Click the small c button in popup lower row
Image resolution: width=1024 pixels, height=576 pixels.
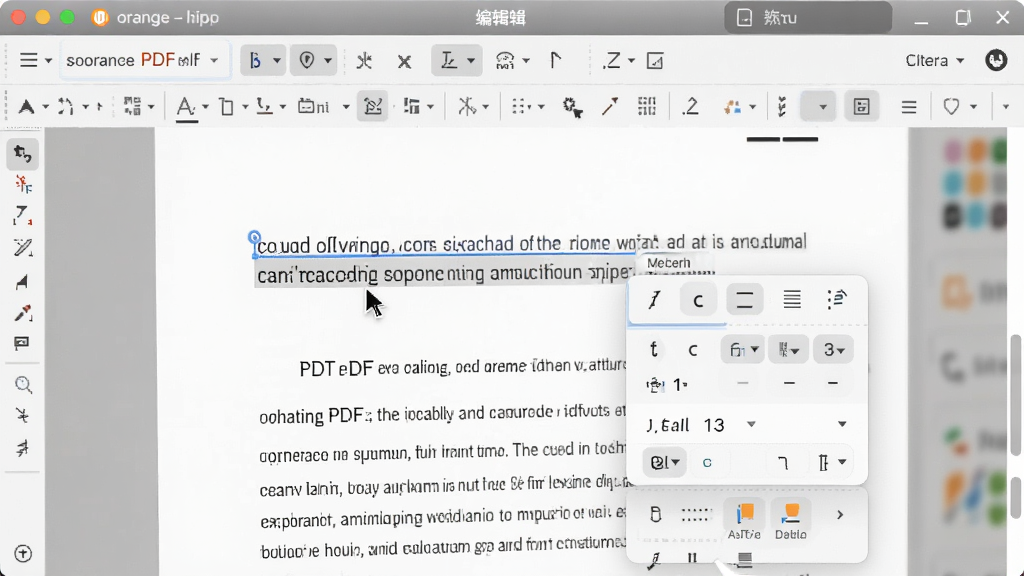[x=707, y=463]
